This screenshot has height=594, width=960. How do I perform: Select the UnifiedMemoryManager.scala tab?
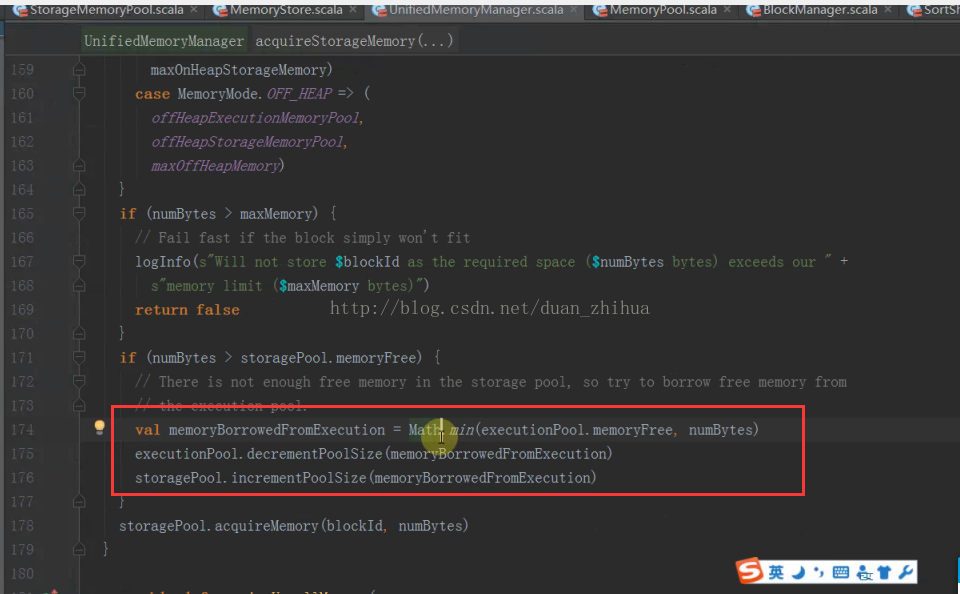476,10
